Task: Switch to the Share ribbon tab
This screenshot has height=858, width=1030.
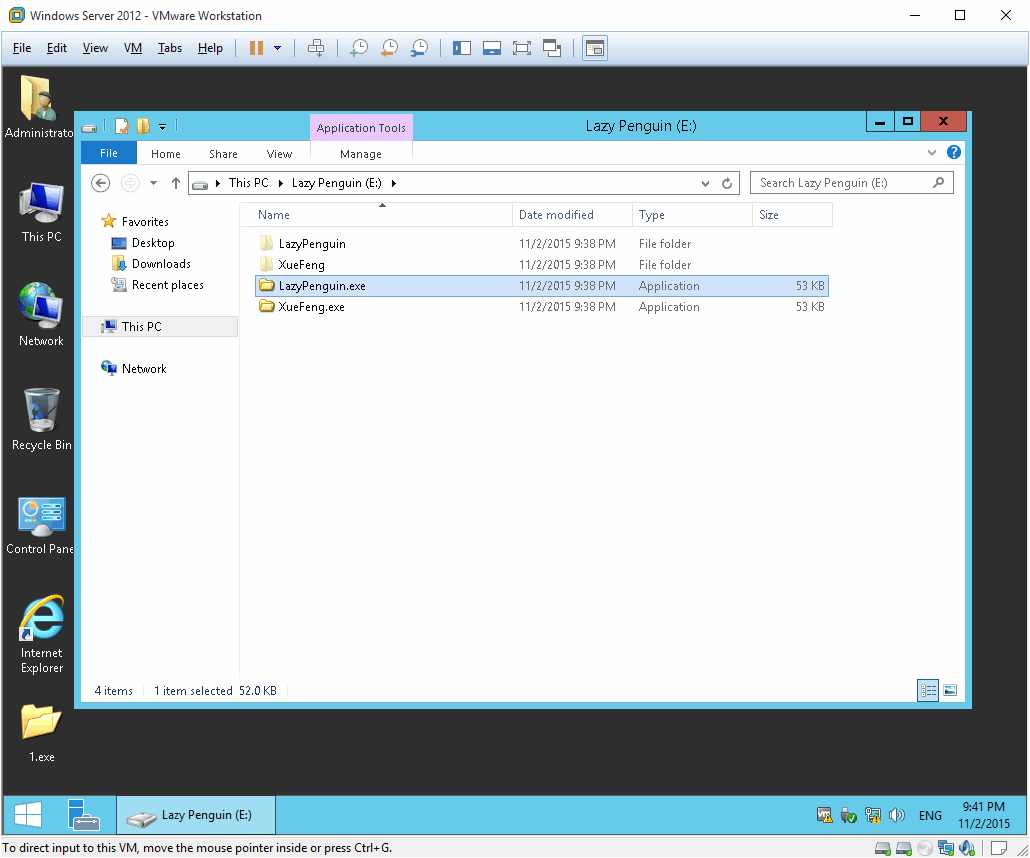Action: click(223, 154)
